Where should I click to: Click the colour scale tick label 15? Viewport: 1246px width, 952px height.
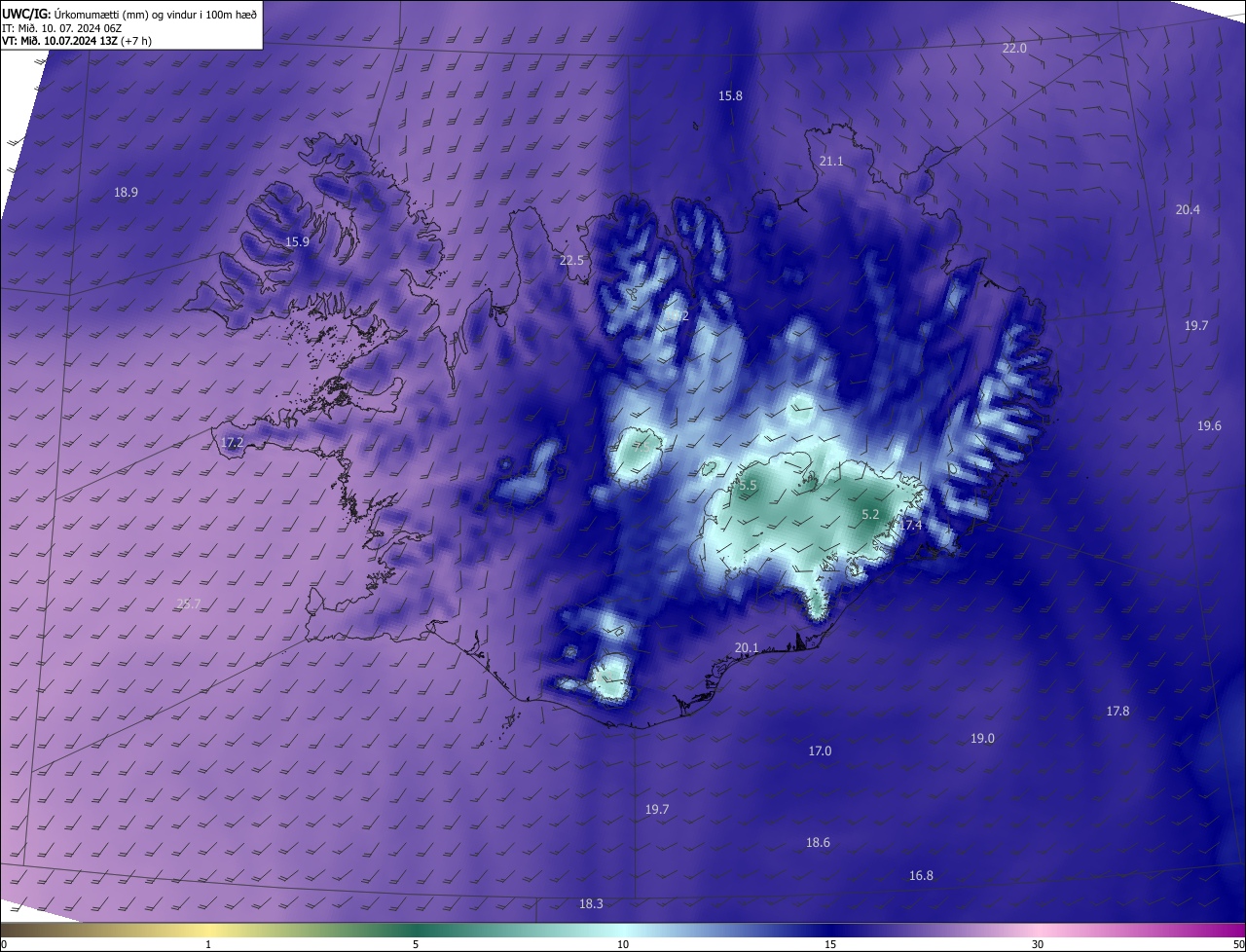[x=830, y=944]
